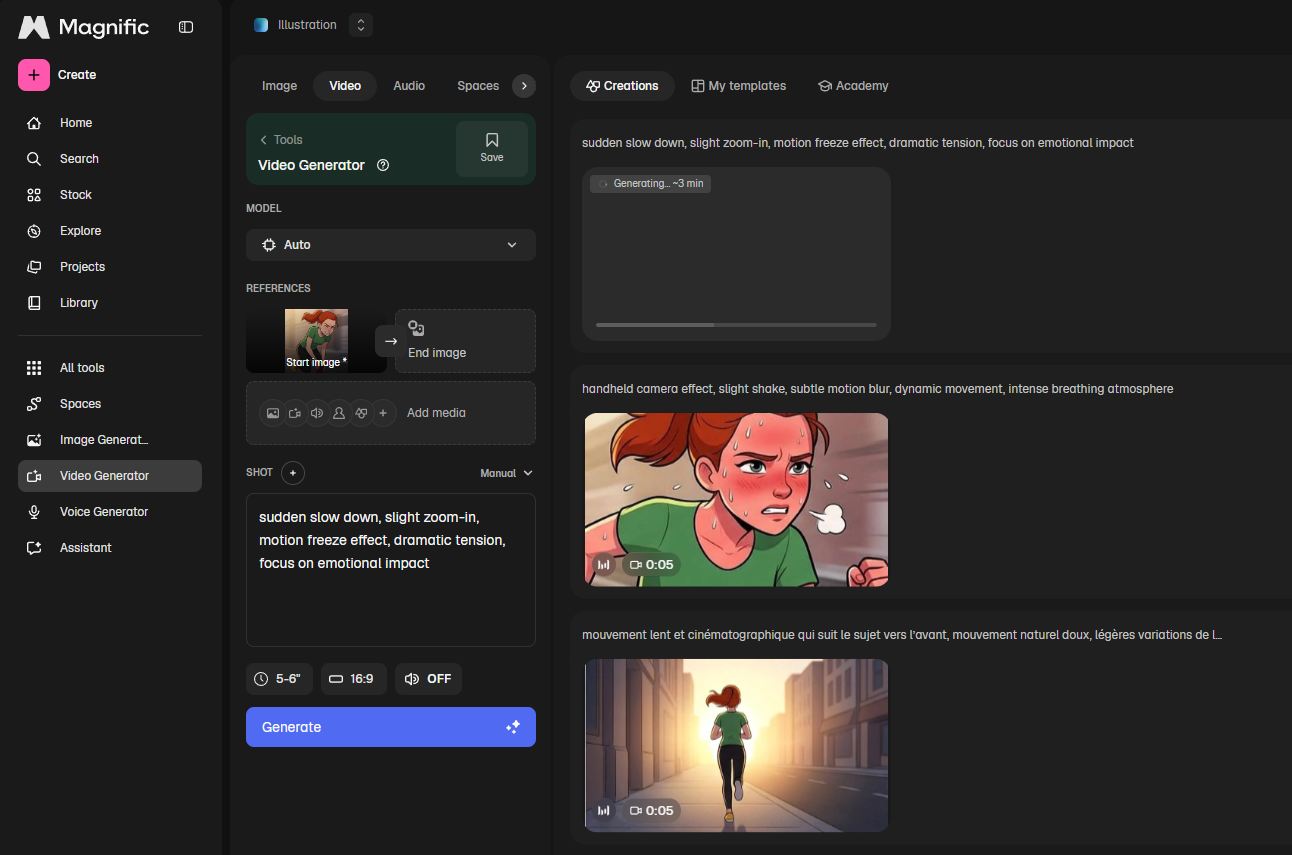Click the 0:05 duration badge on red-faced girl video
The width and height of the screenshot is (1292, 855).
651,565
